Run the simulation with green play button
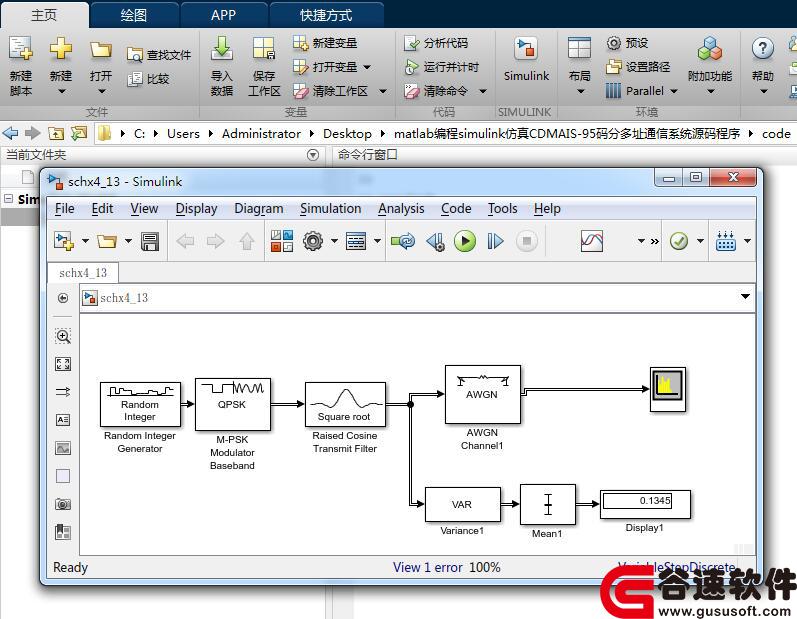797x619 pixels. point(465,241)
